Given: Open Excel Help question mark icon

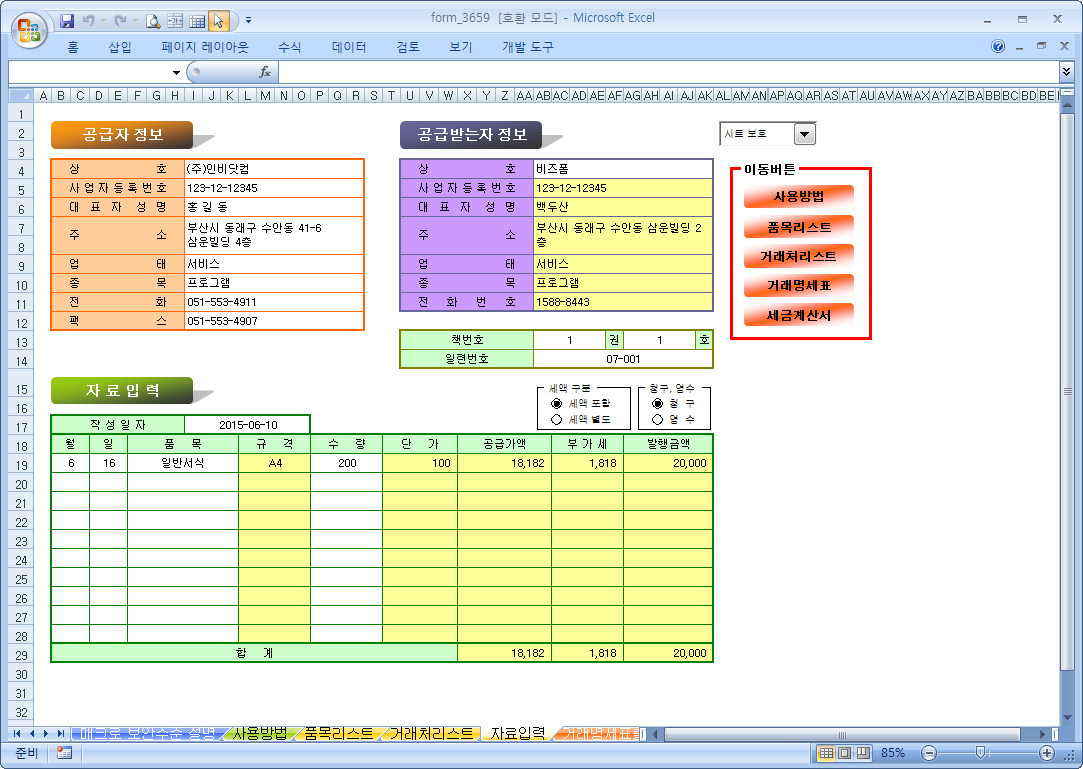Looking at the screenshot, I should coord(998,47).
